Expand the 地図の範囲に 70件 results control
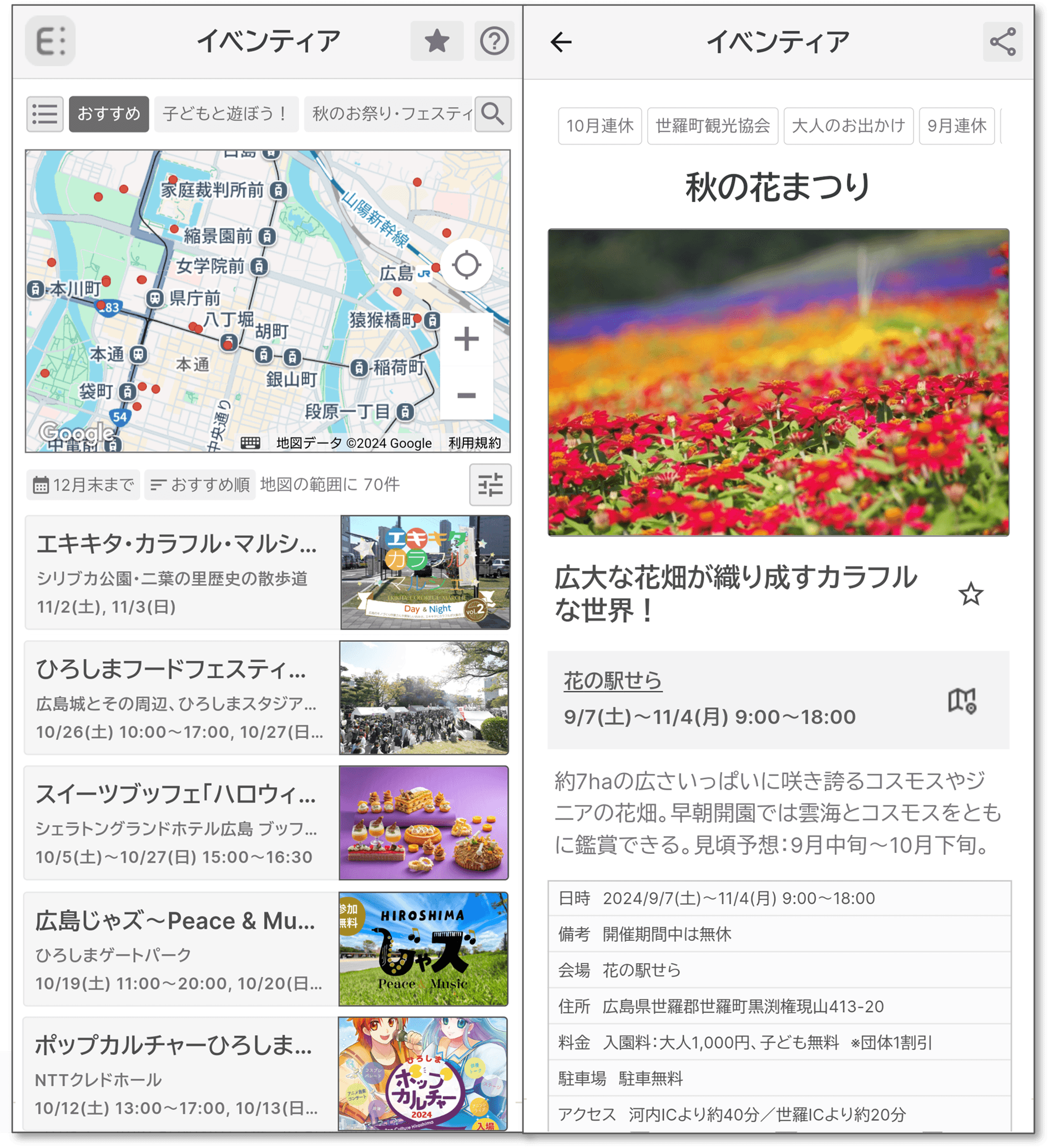The width and height of the screenshot is (1049, 1148). [330, 485]
